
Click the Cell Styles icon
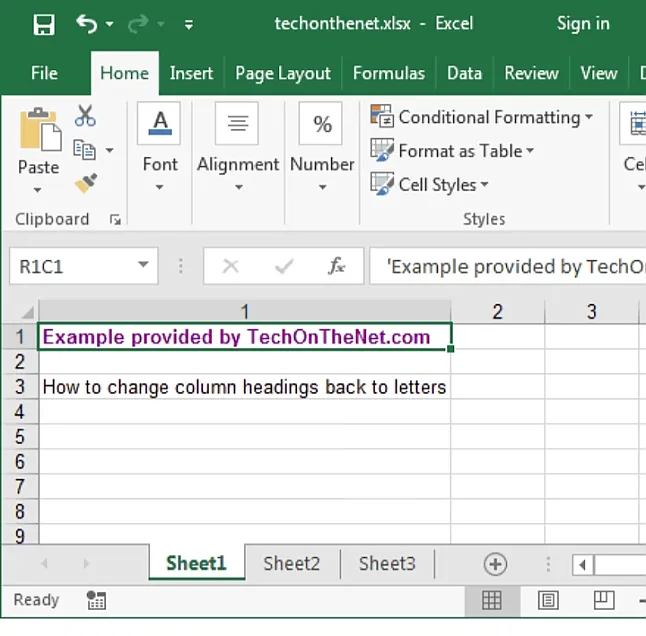(382, 183)
